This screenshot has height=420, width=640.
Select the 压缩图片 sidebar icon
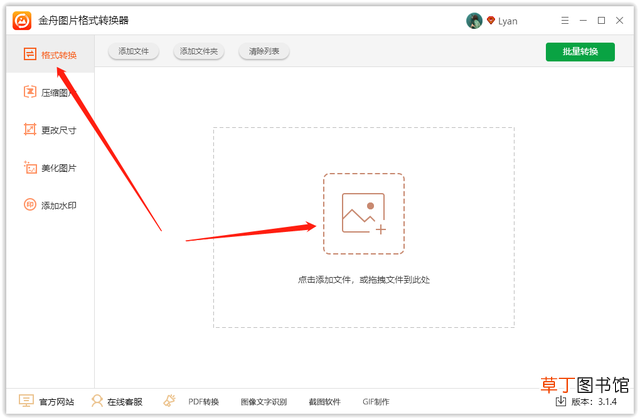[30, 92]
